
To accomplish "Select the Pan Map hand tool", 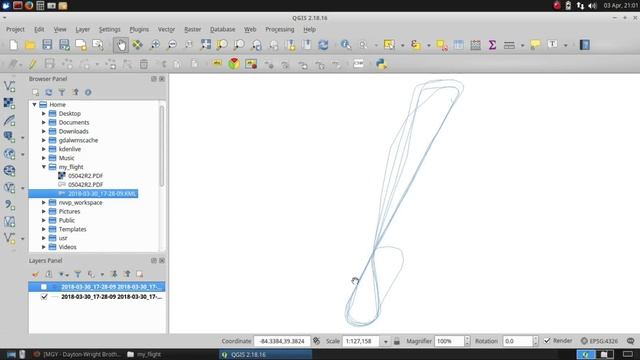I will [x=121, y=45].
